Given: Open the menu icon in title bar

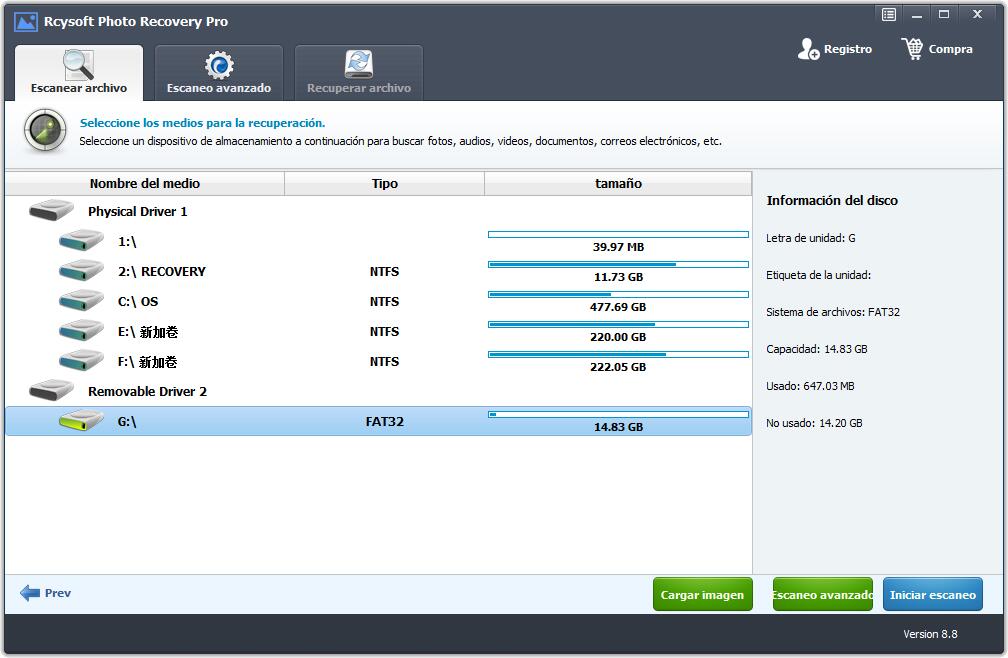Looking at the screenshot, I should click(x=888, y=14).
